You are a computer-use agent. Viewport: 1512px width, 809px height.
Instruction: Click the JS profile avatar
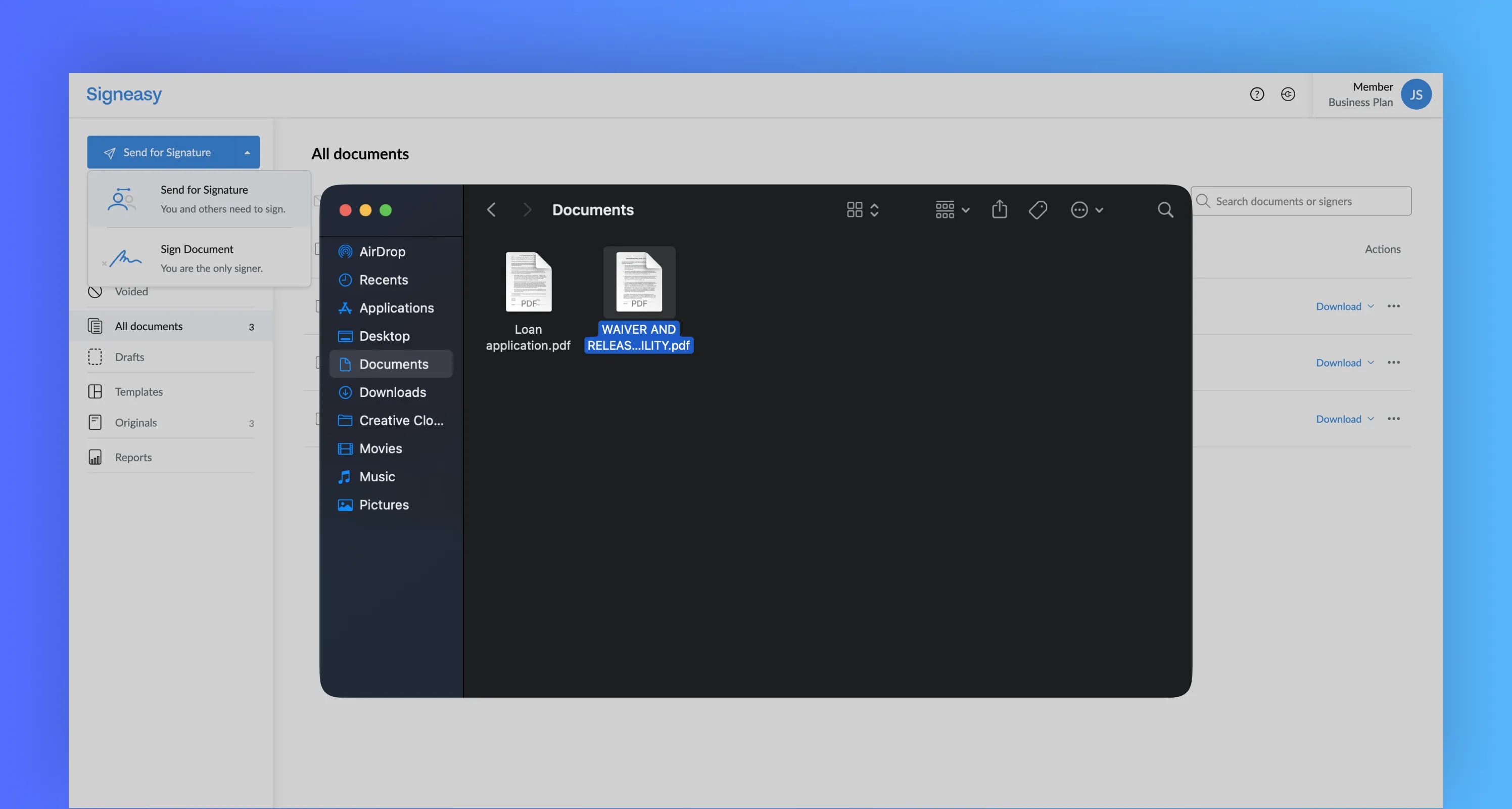pos(1415,94)
